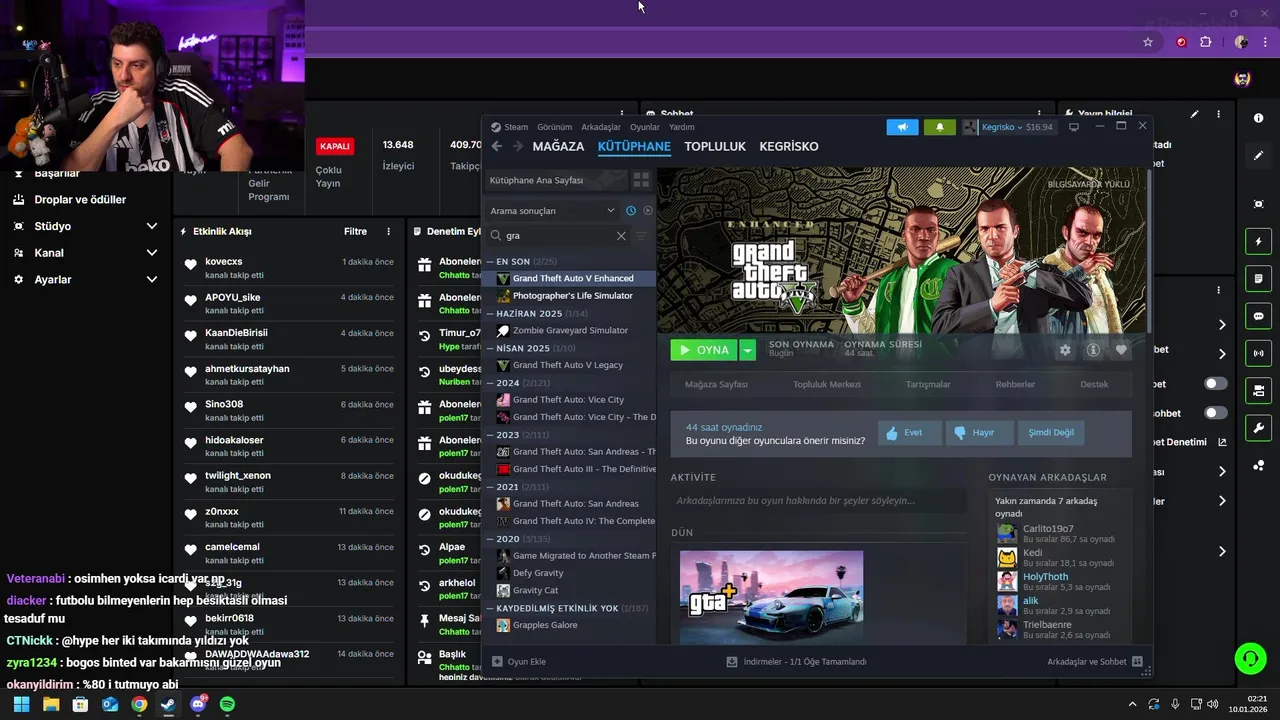Open Arkadaşlar menu in Steam
Viewport: 1280px width, 720px height.
601,127
